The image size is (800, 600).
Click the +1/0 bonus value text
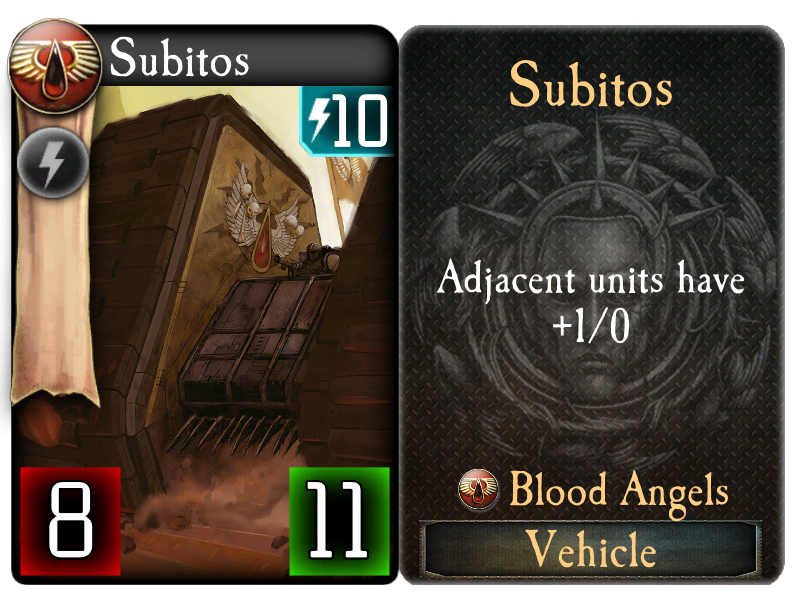(x=591, y=327)
